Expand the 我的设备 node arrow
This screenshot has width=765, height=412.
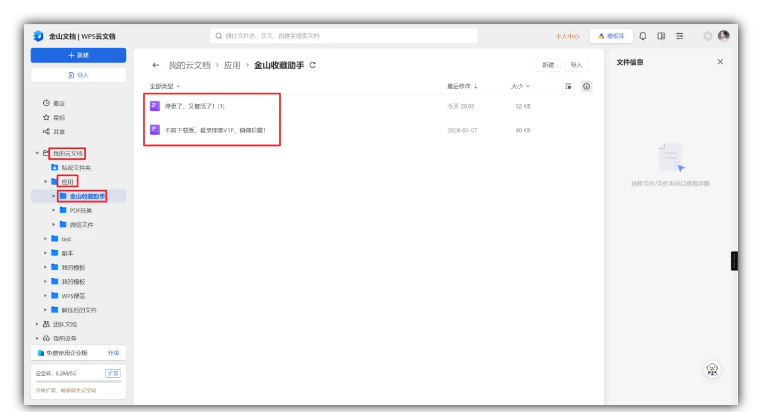coord(37,338)
